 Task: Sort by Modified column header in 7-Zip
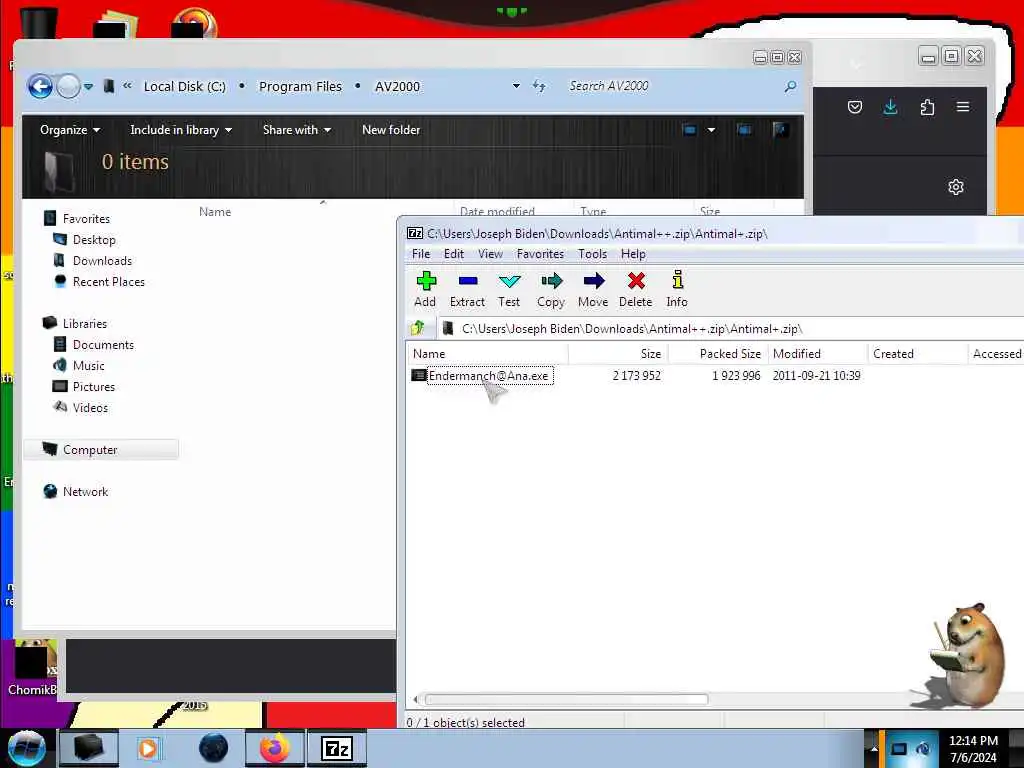(x=818, y=354)
